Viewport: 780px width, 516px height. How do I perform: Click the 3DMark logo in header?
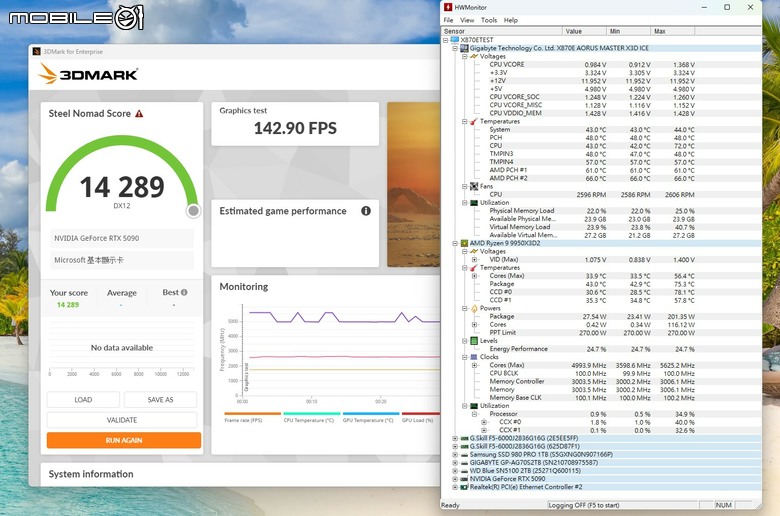[x=88, y=74]
